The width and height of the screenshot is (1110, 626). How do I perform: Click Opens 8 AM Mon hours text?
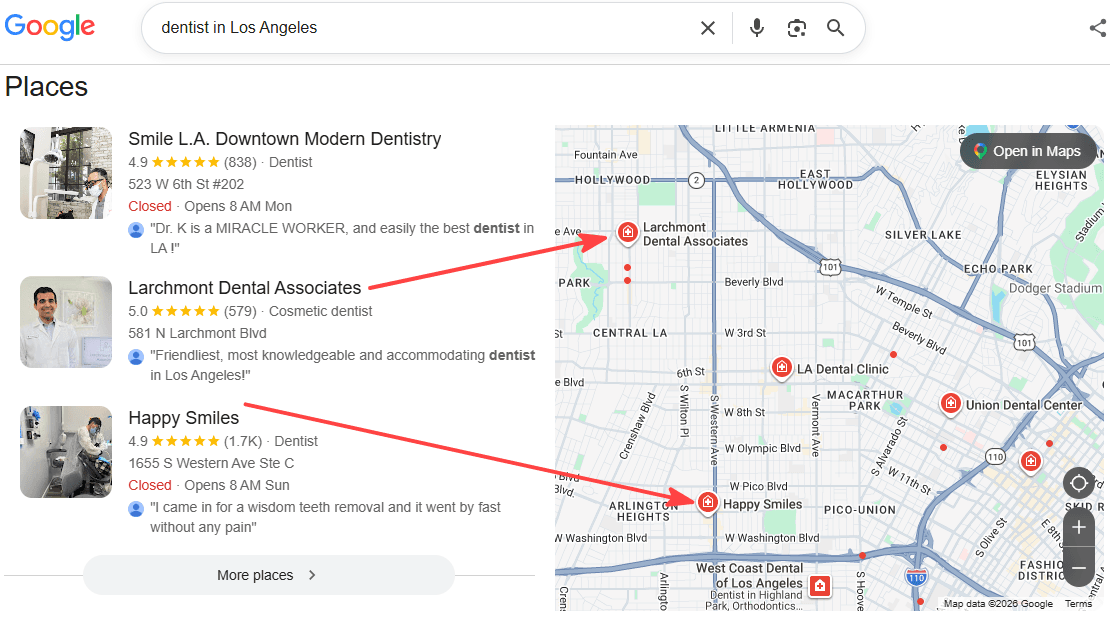coord(238,206)
